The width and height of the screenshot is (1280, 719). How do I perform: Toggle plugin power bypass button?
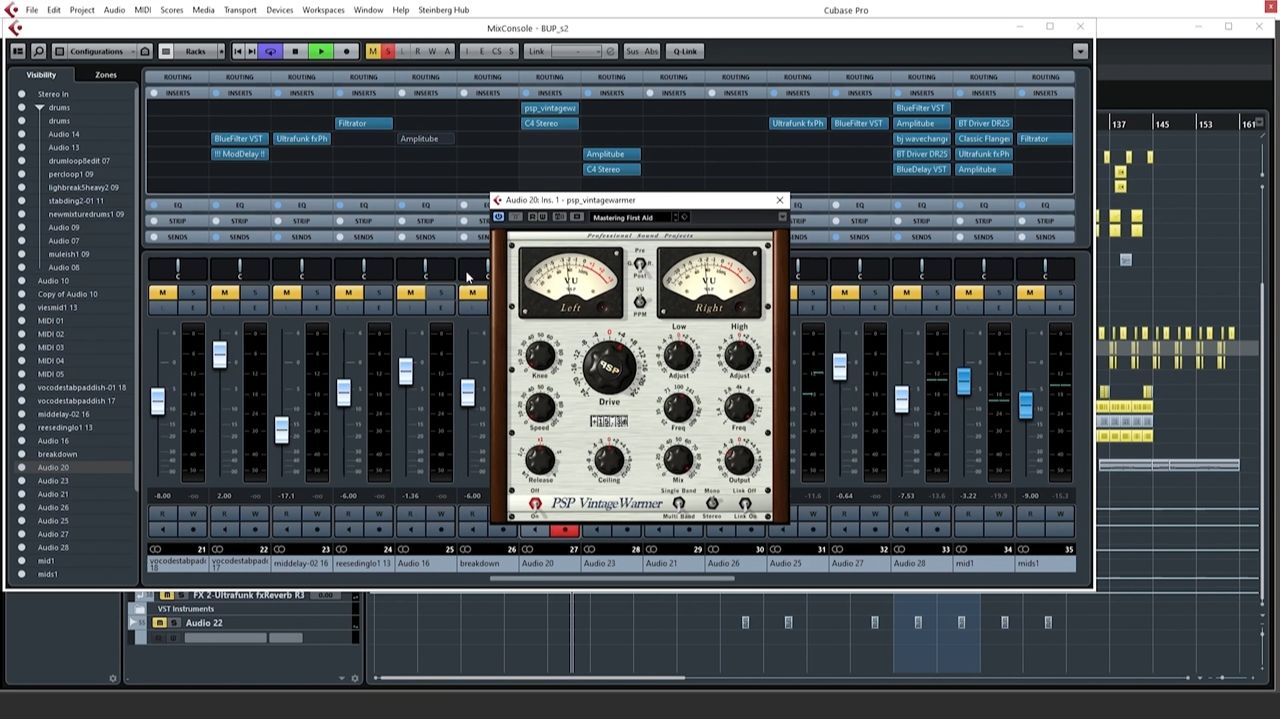tap(498, 217)
